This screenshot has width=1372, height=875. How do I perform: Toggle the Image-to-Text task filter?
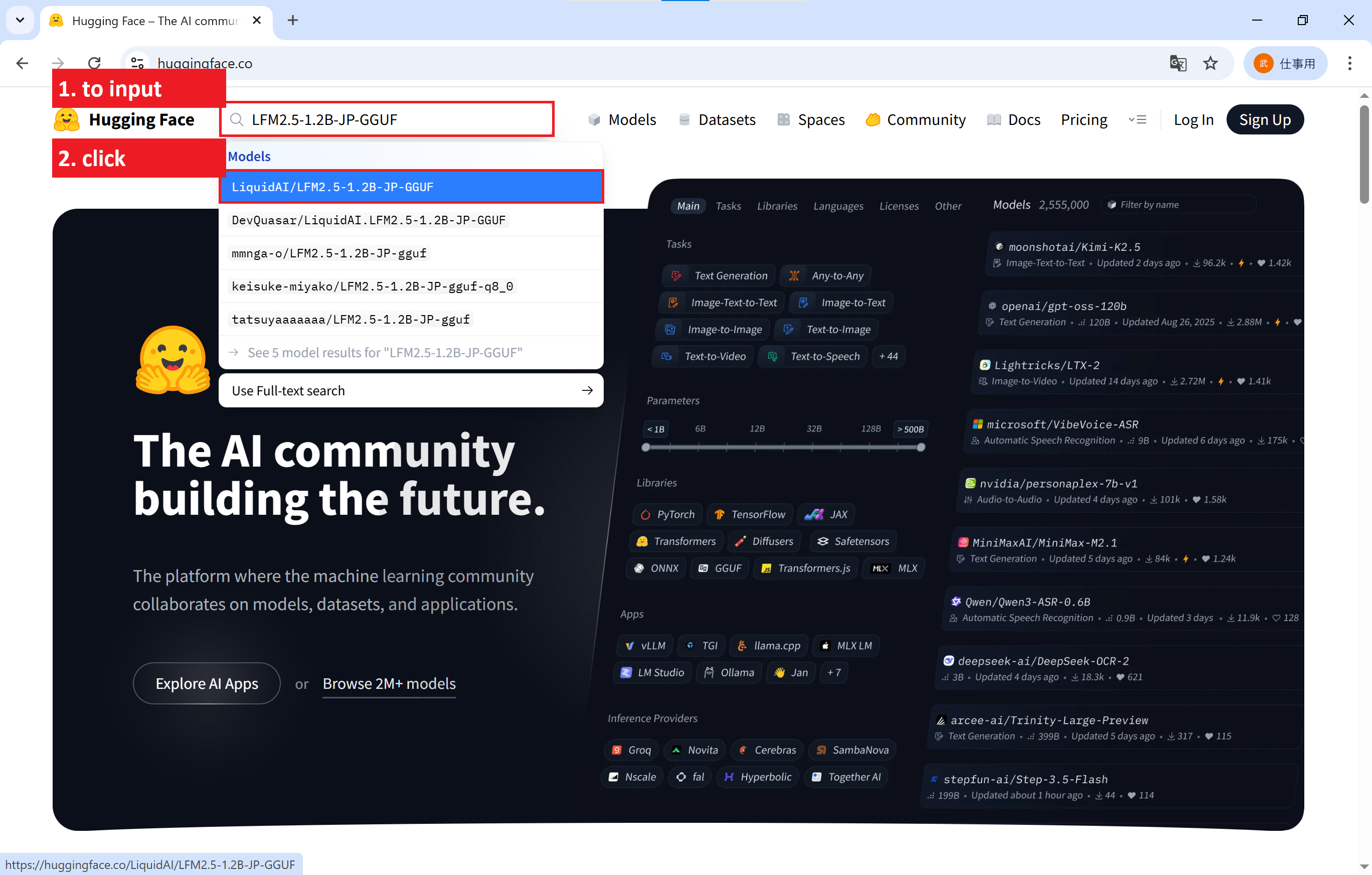coord(841,302)
